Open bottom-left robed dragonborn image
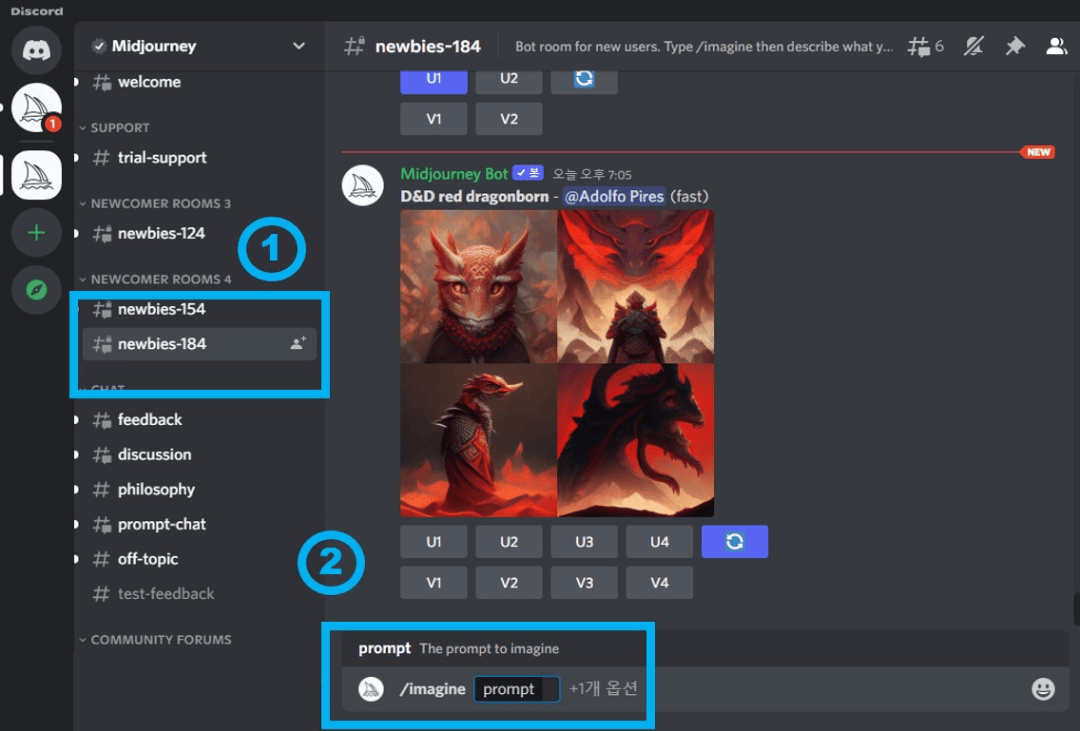Screen dimensions: 1080x731 478,440
